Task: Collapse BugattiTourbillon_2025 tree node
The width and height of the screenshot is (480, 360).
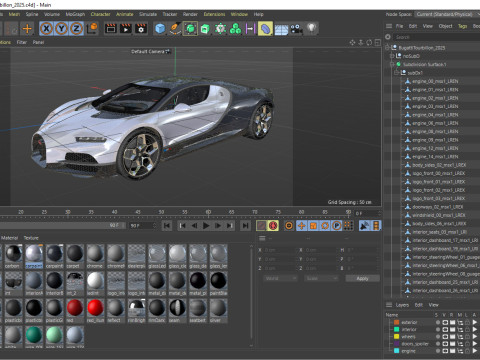Action: click(387, 48)
